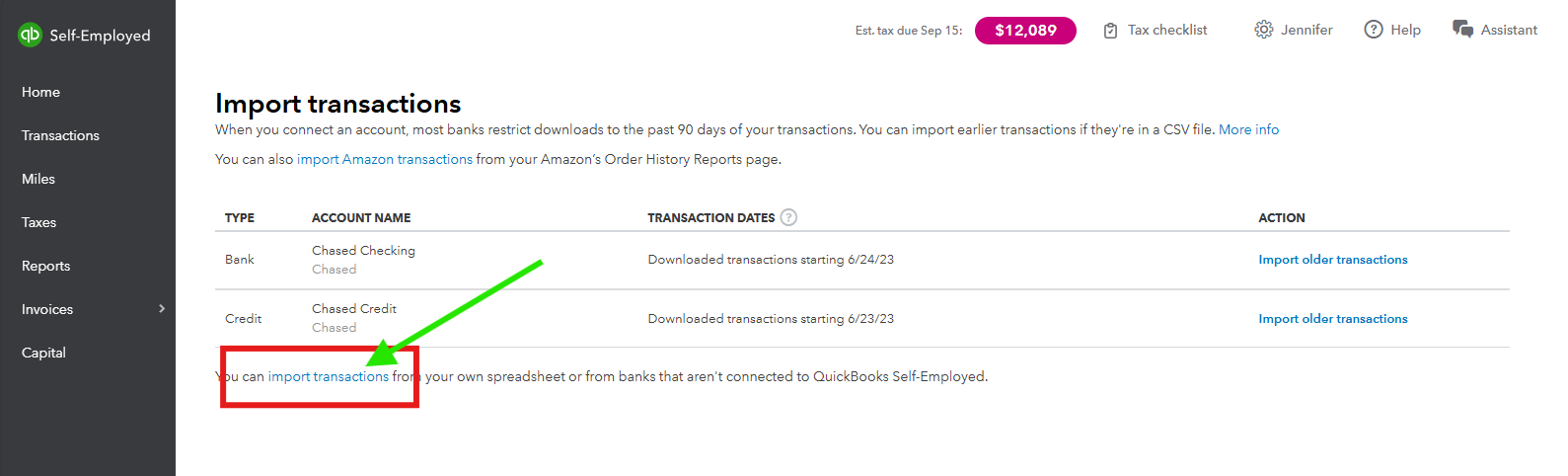Open Reports in sidebar

point(45,266)
